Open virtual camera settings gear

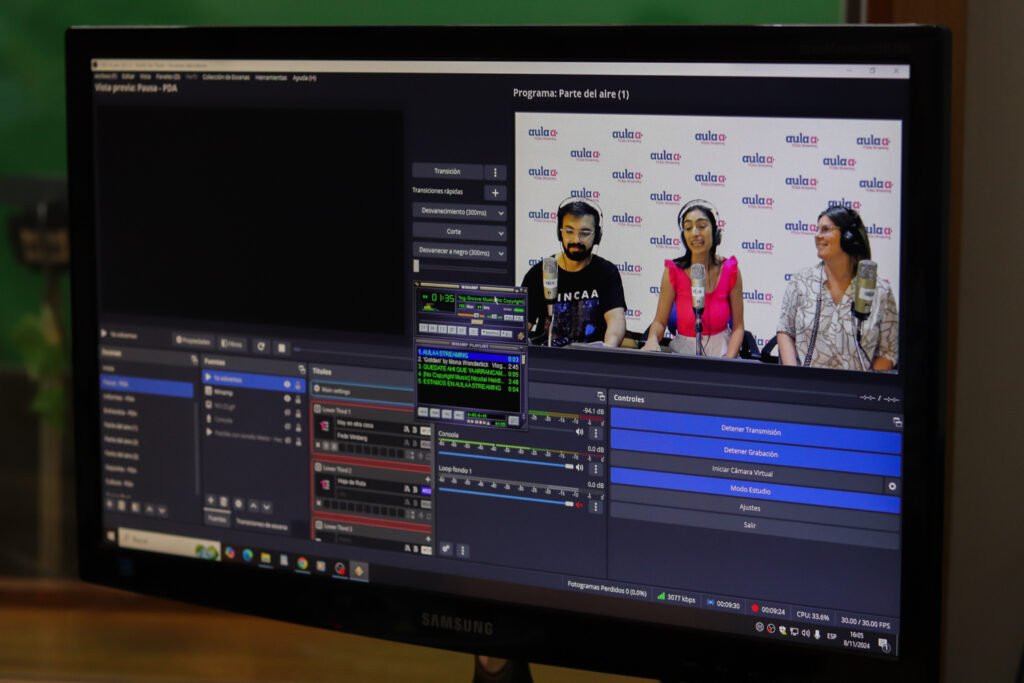[892, 486]
